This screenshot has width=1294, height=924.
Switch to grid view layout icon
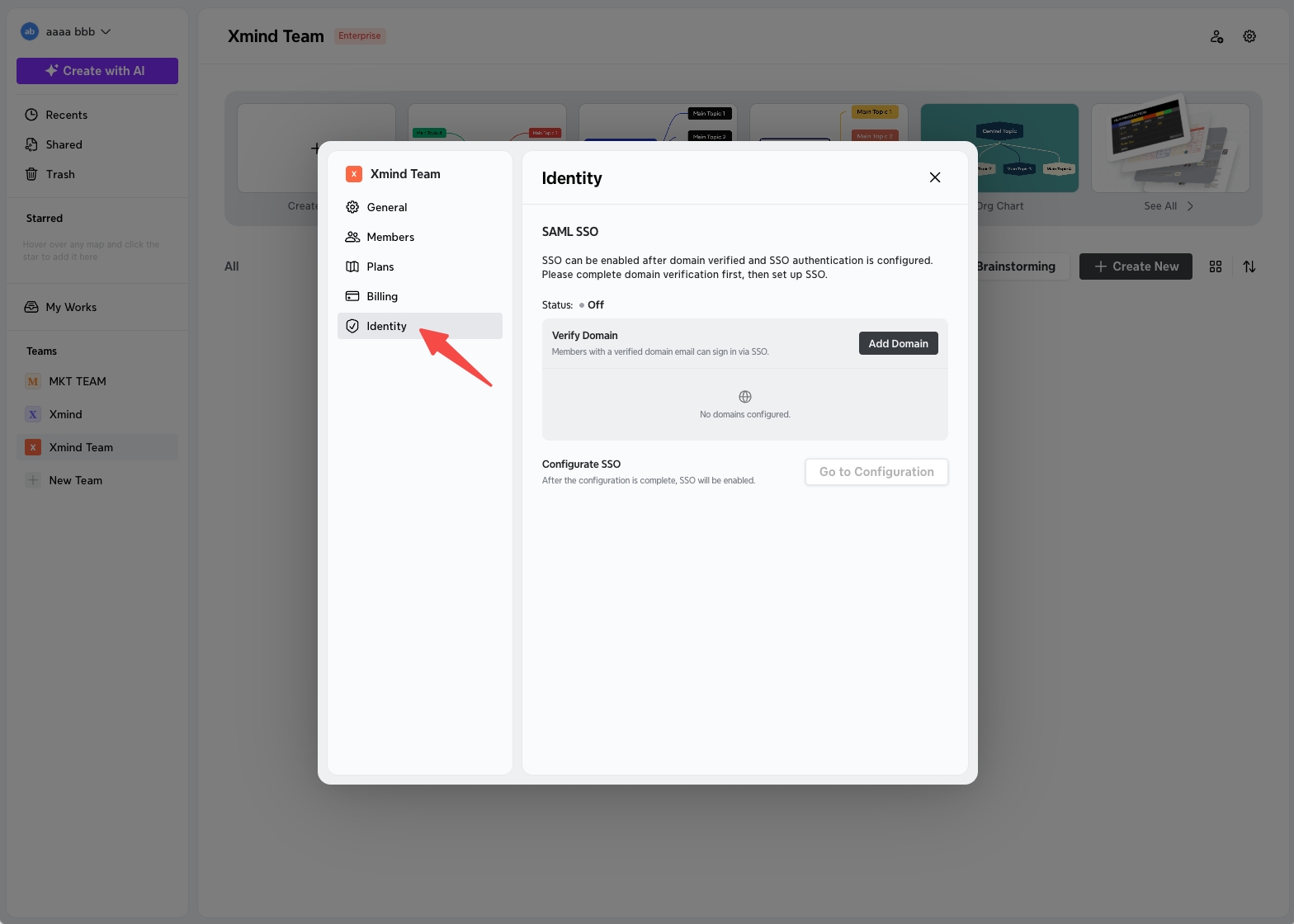pos(1216,266)
